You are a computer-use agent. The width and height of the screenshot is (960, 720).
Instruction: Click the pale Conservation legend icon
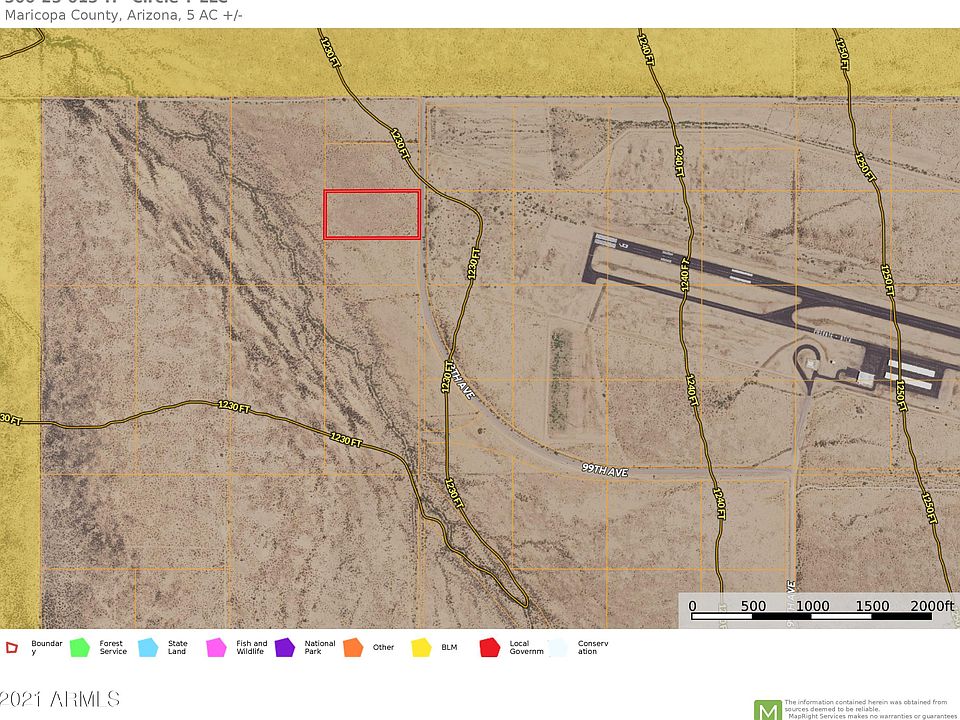[558, 647]
